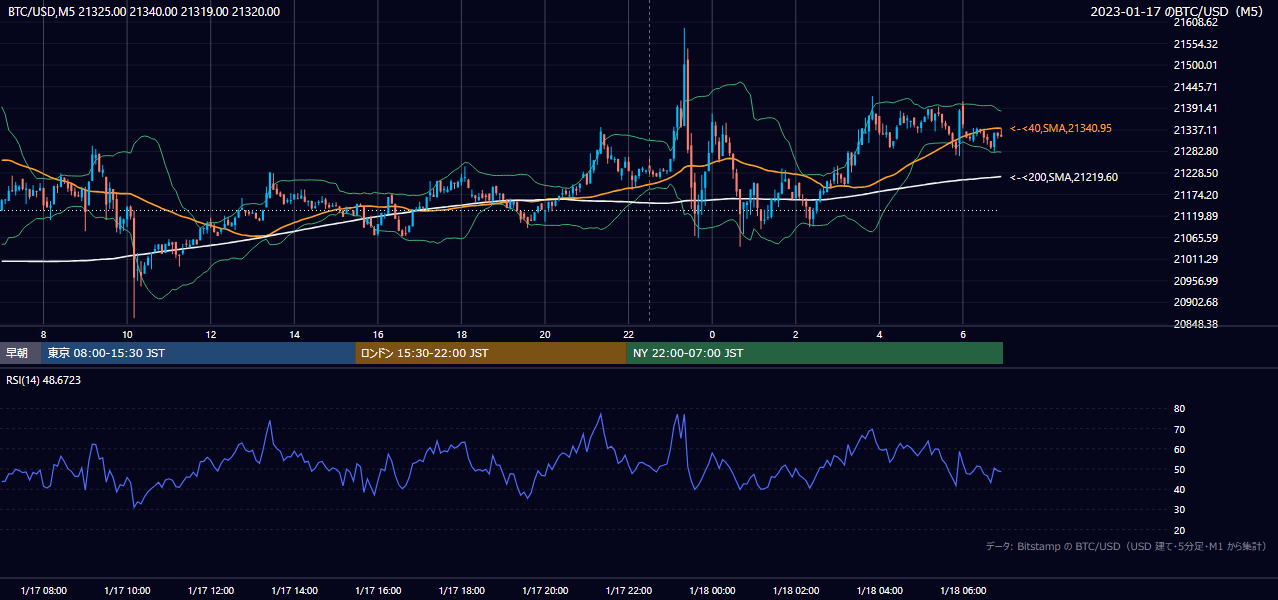The width and height of the screenshot is (1278, 600).
Task: Click the bottom time label 1/17 20:00
Action: point(544,591)
